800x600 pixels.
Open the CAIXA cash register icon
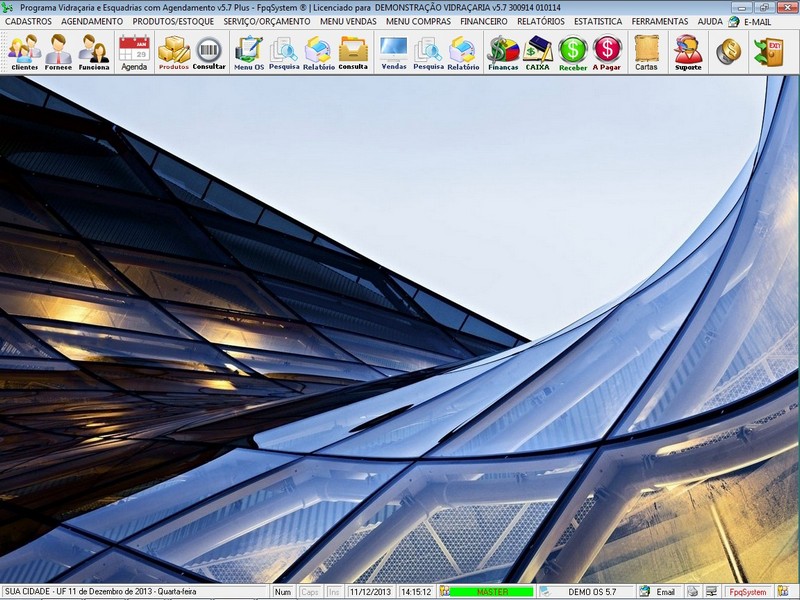pos(538,51)
